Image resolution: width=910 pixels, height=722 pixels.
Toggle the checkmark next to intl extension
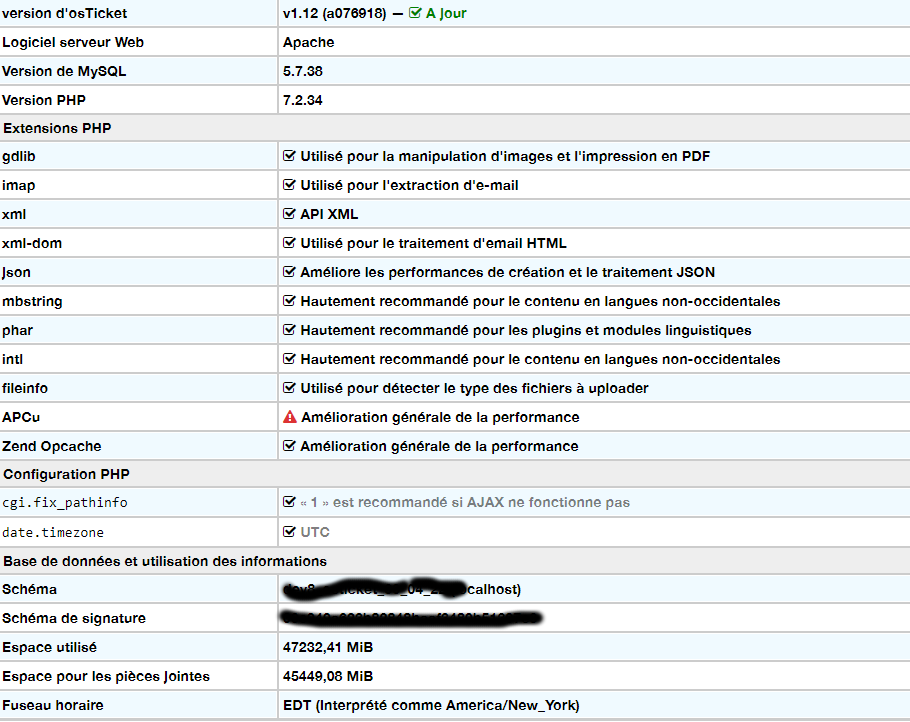coord(289,359)
